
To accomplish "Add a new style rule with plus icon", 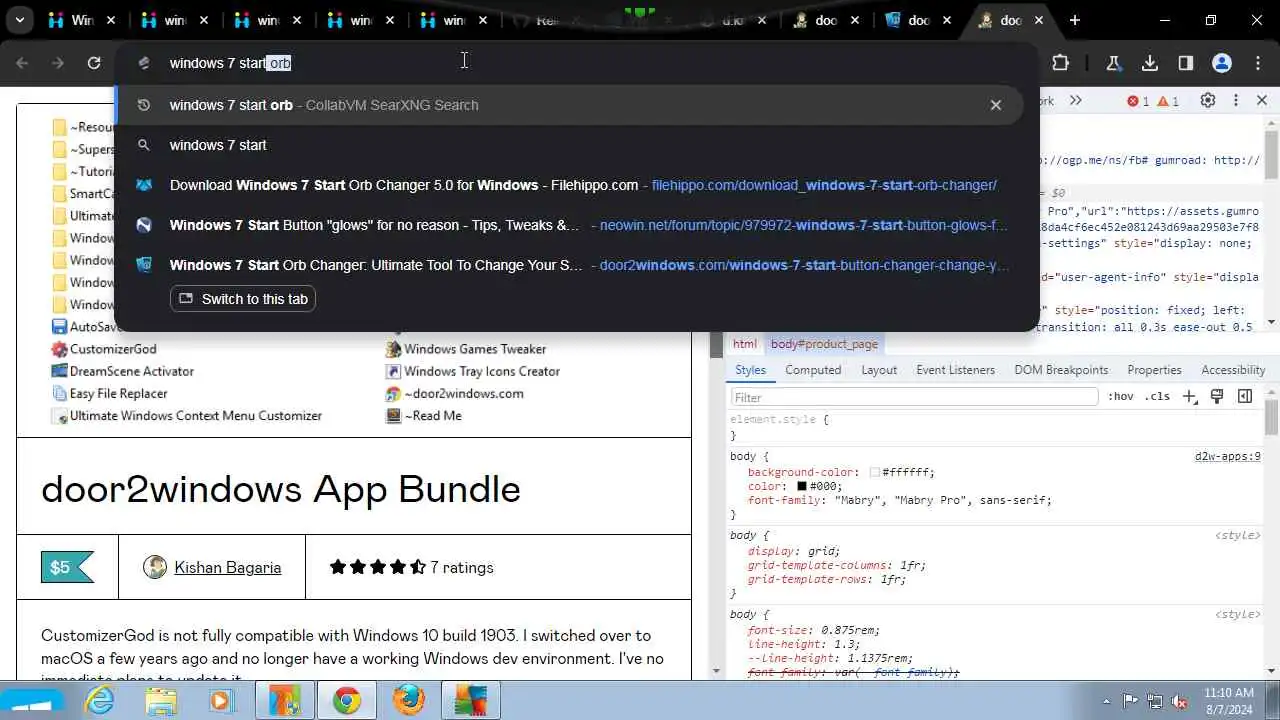I will [x=1189, y=397].
